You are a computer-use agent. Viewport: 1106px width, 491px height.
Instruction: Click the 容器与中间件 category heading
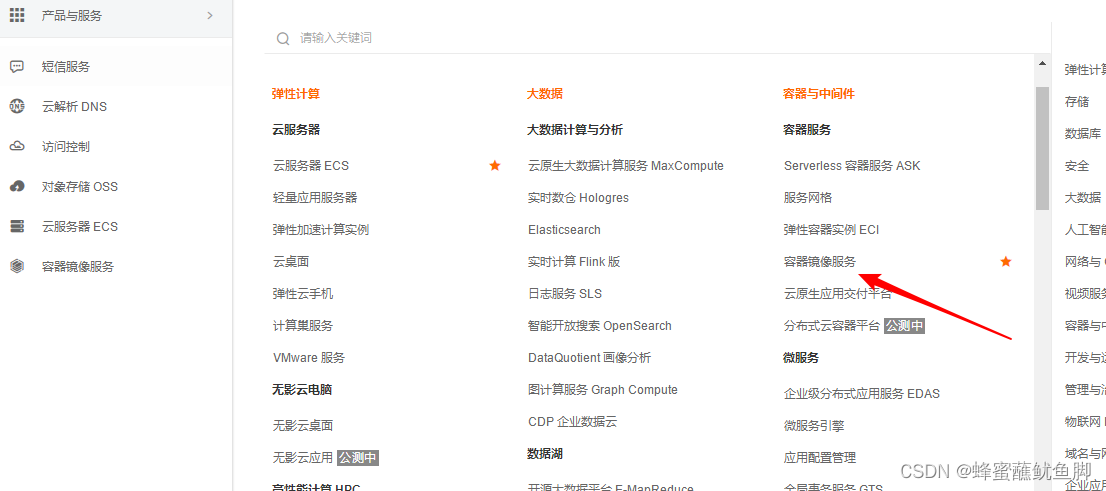pyautogui.click(x=819, y=94)
